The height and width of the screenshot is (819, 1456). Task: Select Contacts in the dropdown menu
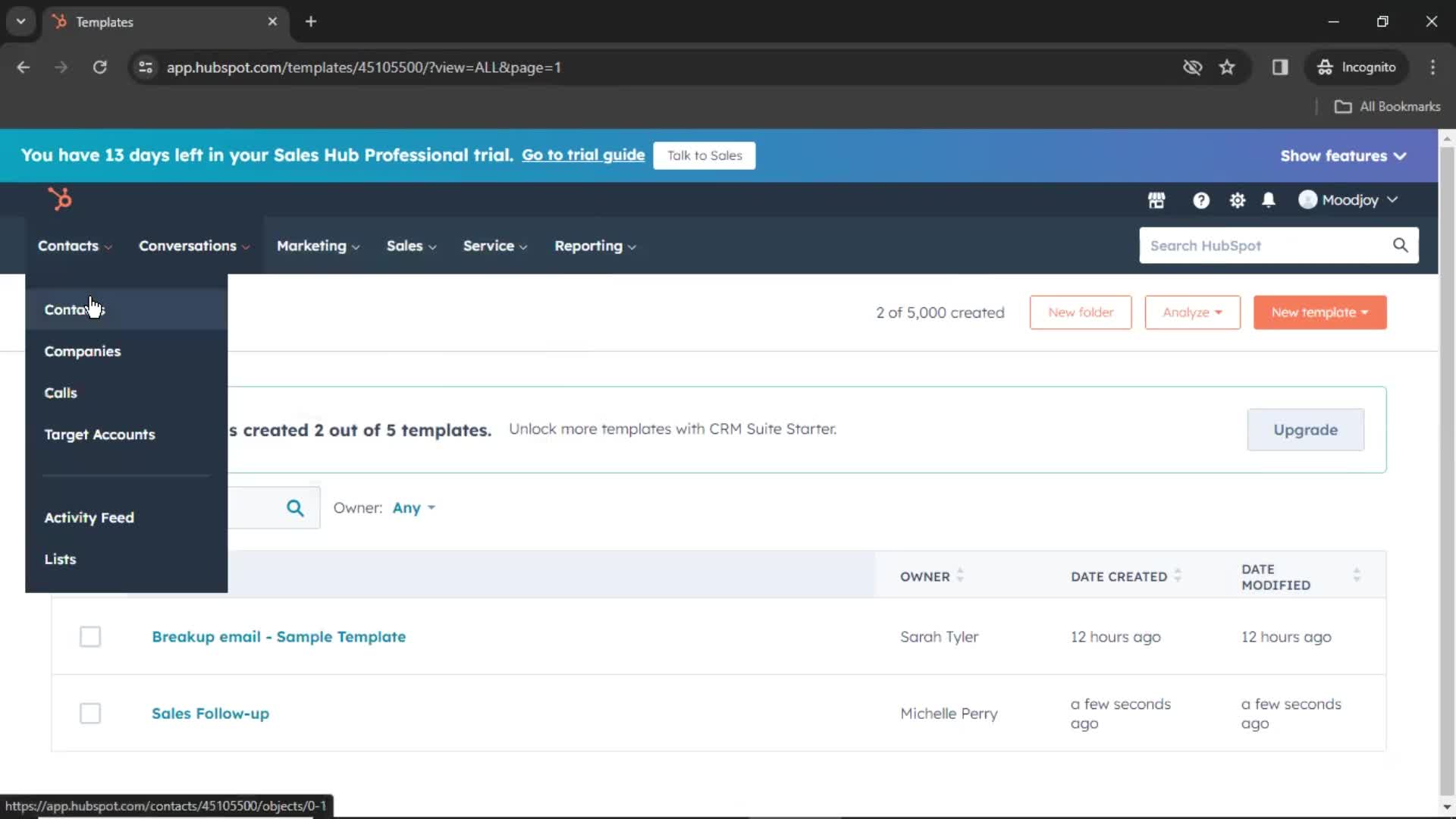coord(126,309)
